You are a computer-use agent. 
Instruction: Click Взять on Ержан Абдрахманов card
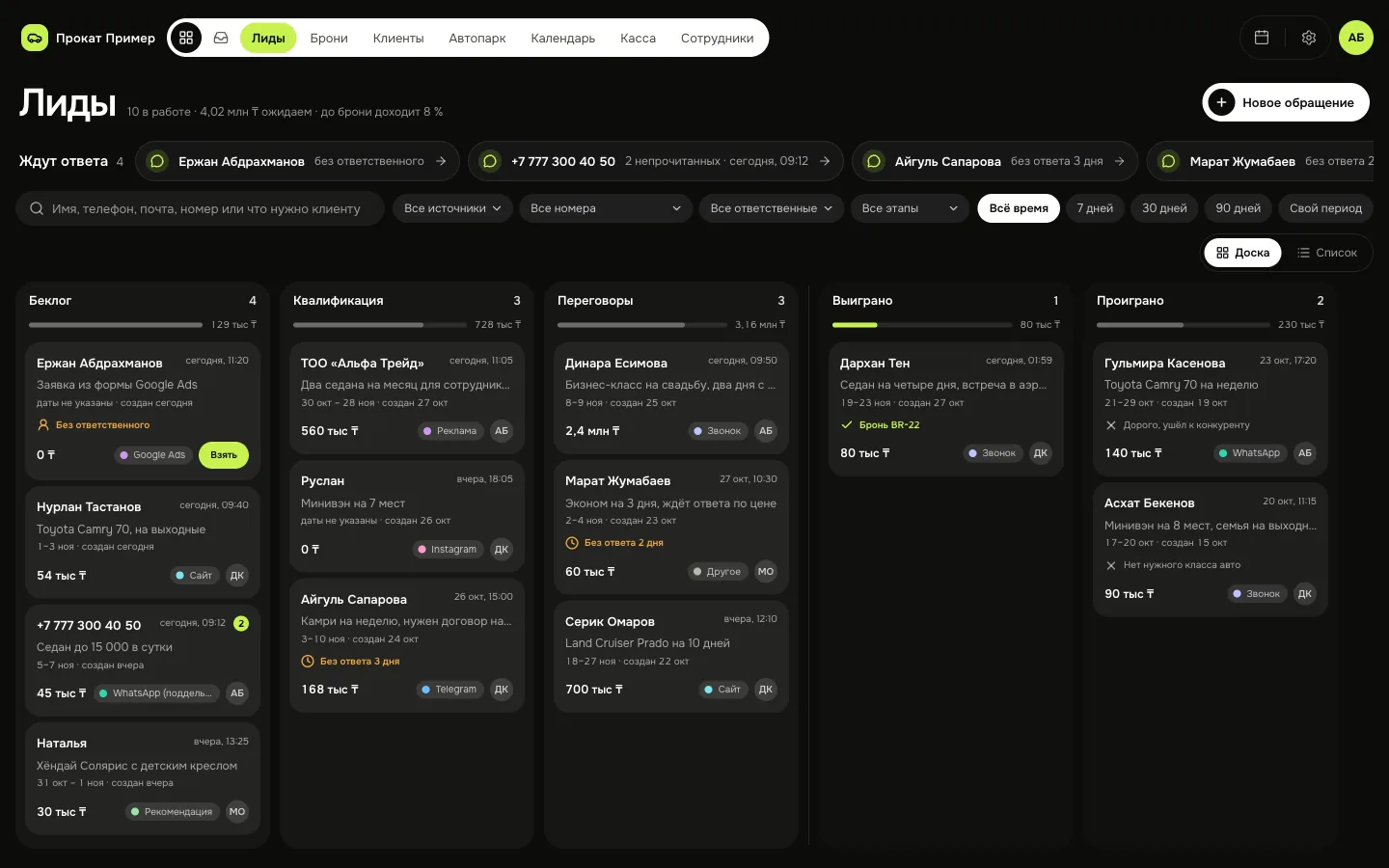tap(224, 455)
